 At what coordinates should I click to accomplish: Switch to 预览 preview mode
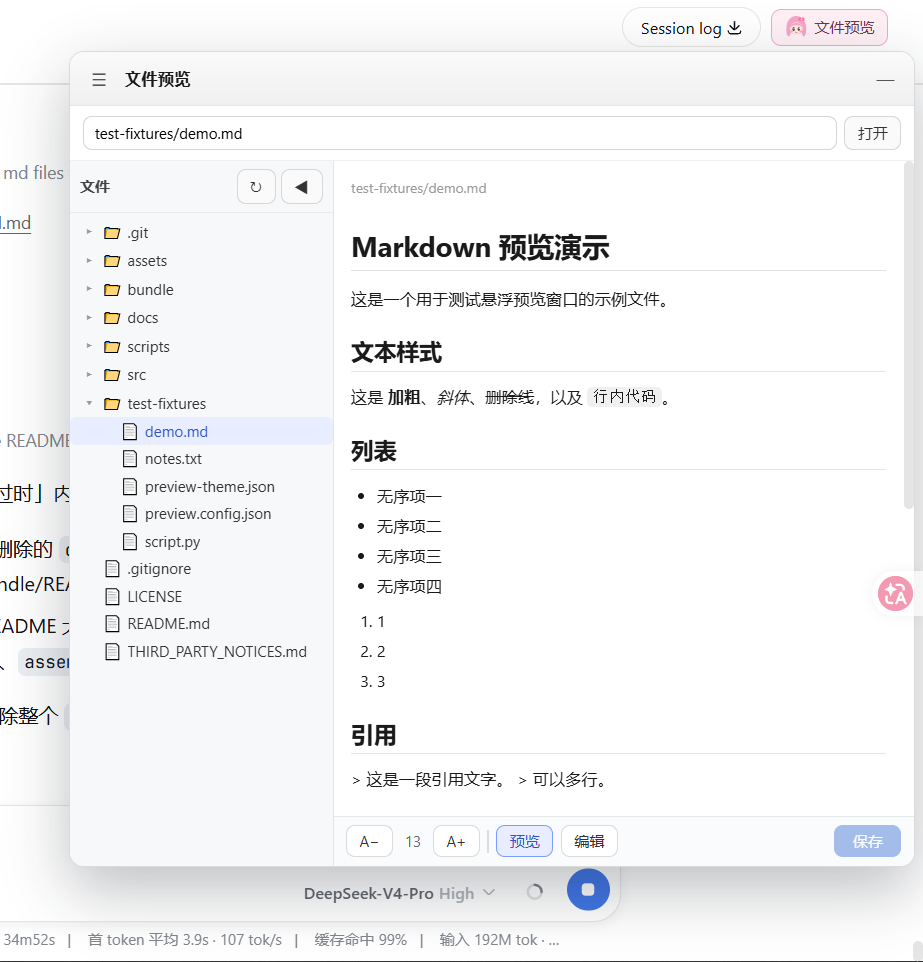click(524, 841)
